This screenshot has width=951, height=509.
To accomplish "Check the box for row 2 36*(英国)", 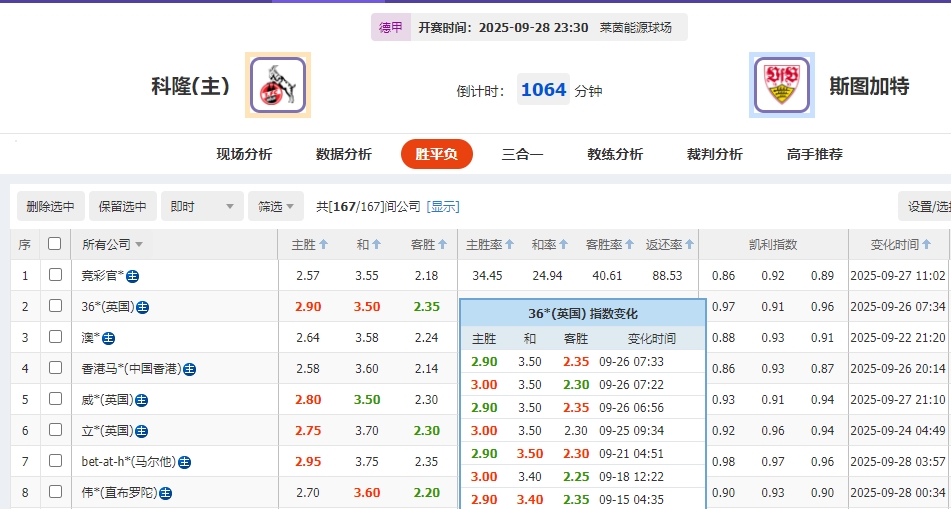I will click(55, 306).
